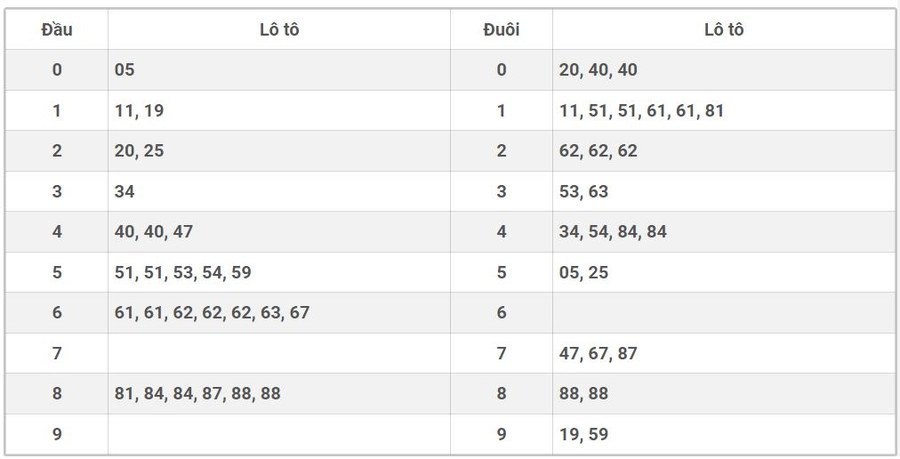The height and width of the screenshot is (459, 900).
Task: Click the "Đuôi" column header
Action: pyautogui.click(x=501, y=30)
